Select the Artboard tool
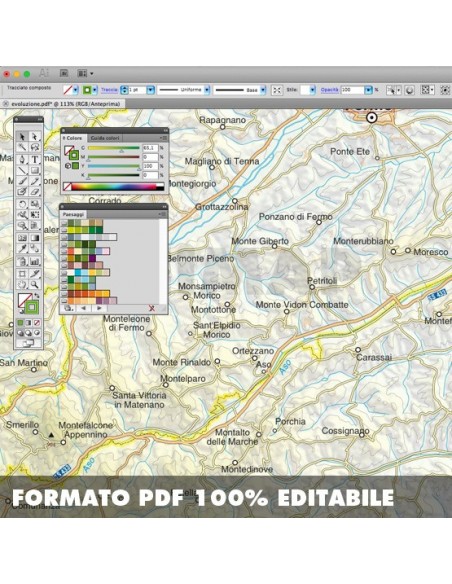The image size is (452, 584). [22, 274]
